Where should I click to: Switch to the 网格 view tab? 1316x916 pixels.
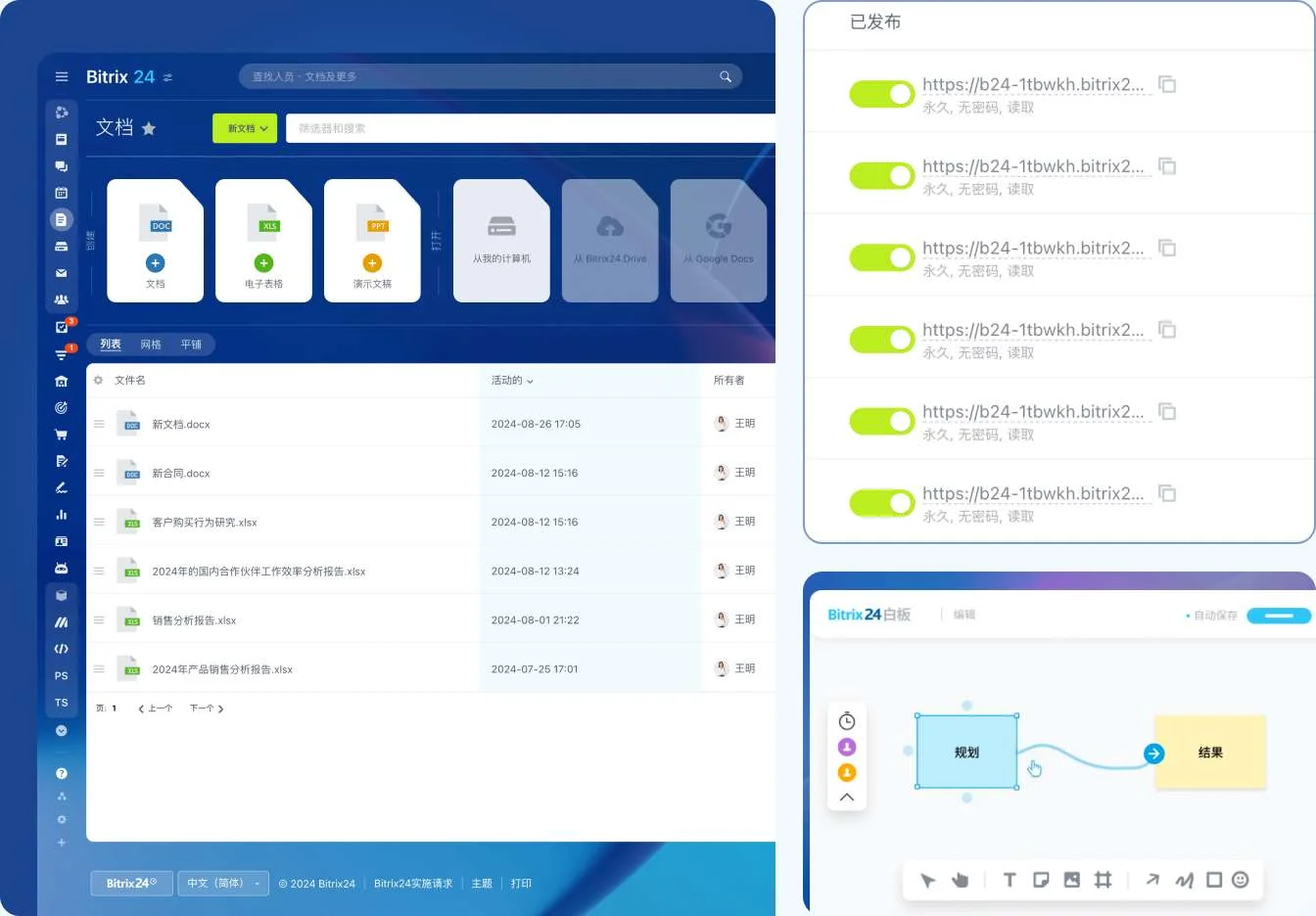coord(151,344)
